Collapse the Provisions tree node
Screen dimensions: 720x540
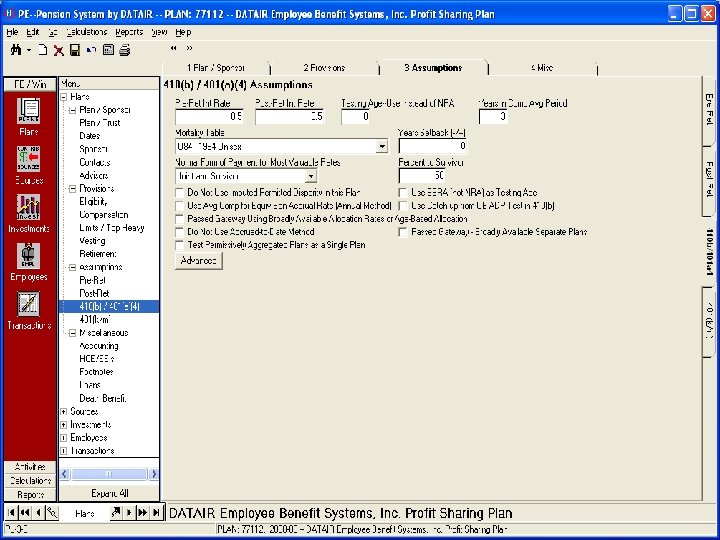pos(73,189)
